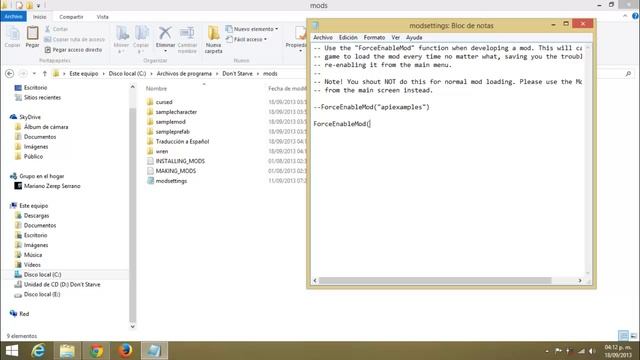The image size is (640, 360).
Task: Click the Explorer back navigation arrow
Action: (x=9, y=73)
